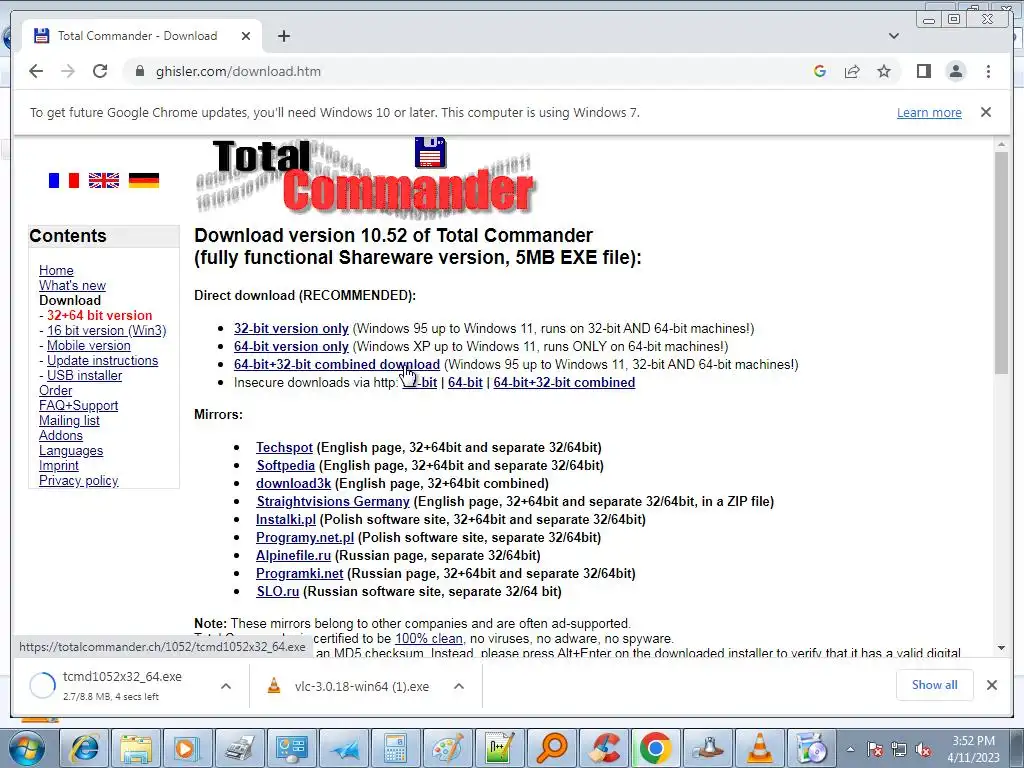
Task: Open the Straightvisions Germany mirror
Action: pyautogui.click(x=333, y=502)
